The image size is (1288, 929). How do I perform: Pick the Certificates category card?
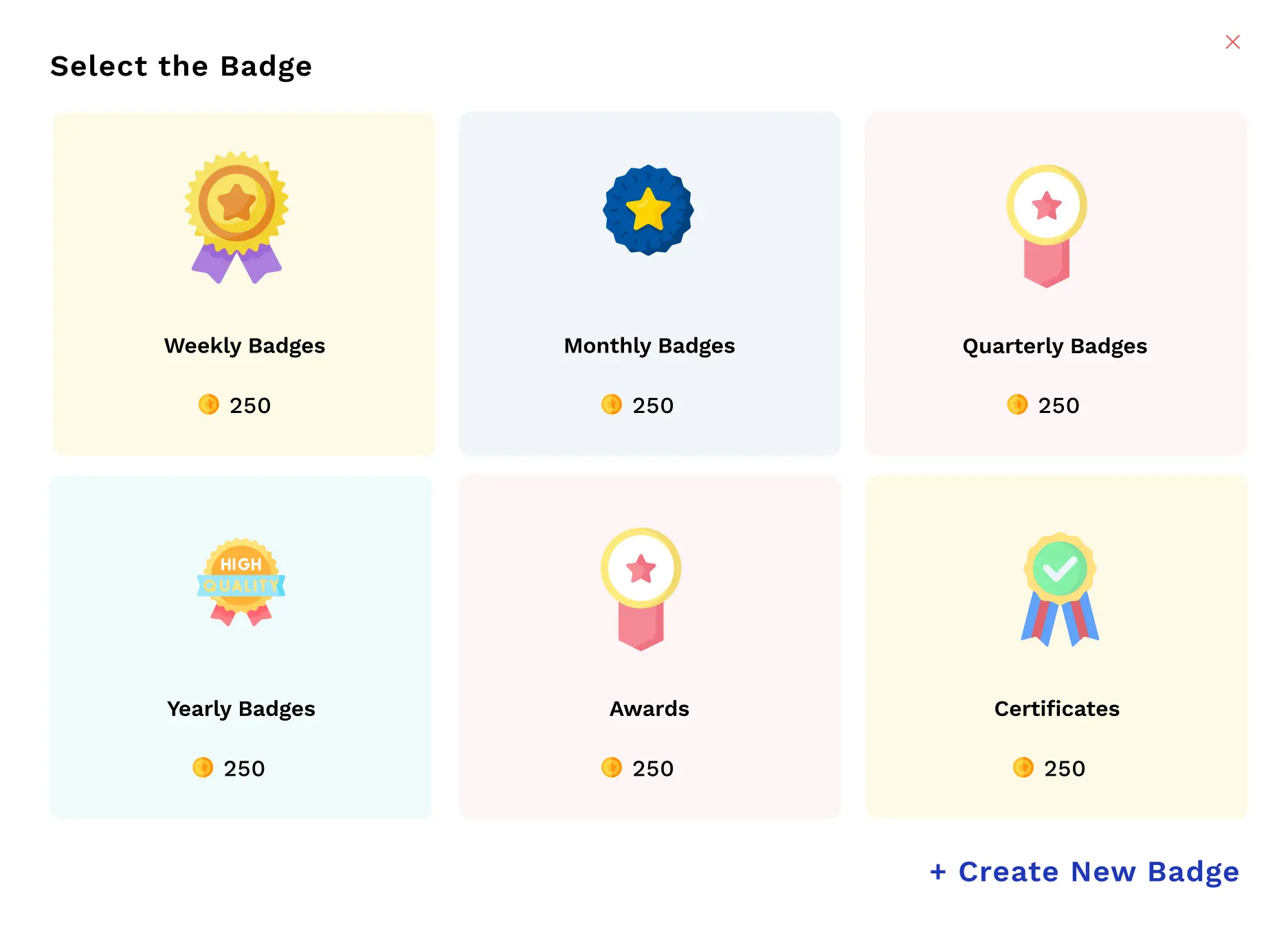1056,646
